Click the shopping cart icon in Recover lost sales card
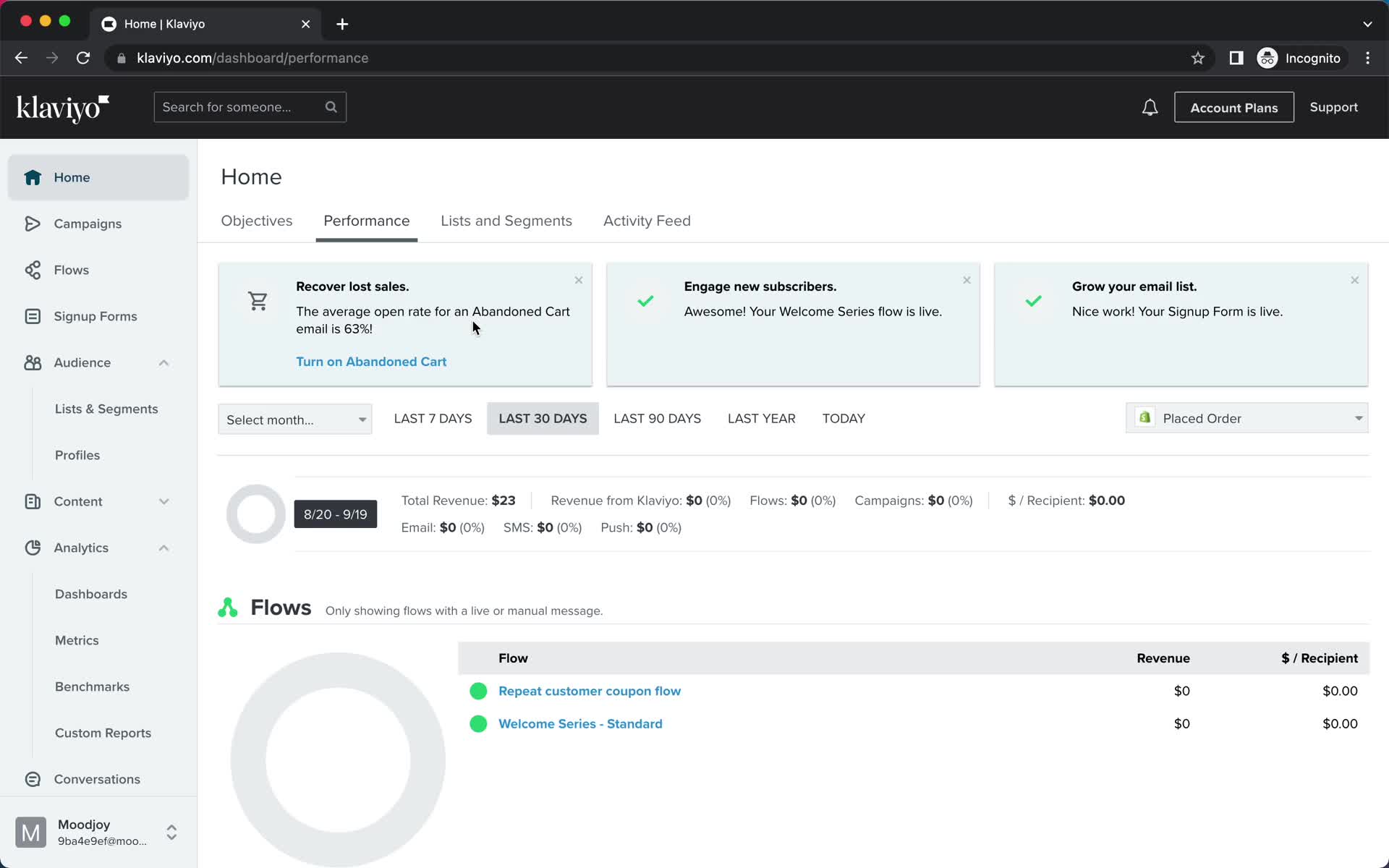1389x868 pixels. coord(258,301)
